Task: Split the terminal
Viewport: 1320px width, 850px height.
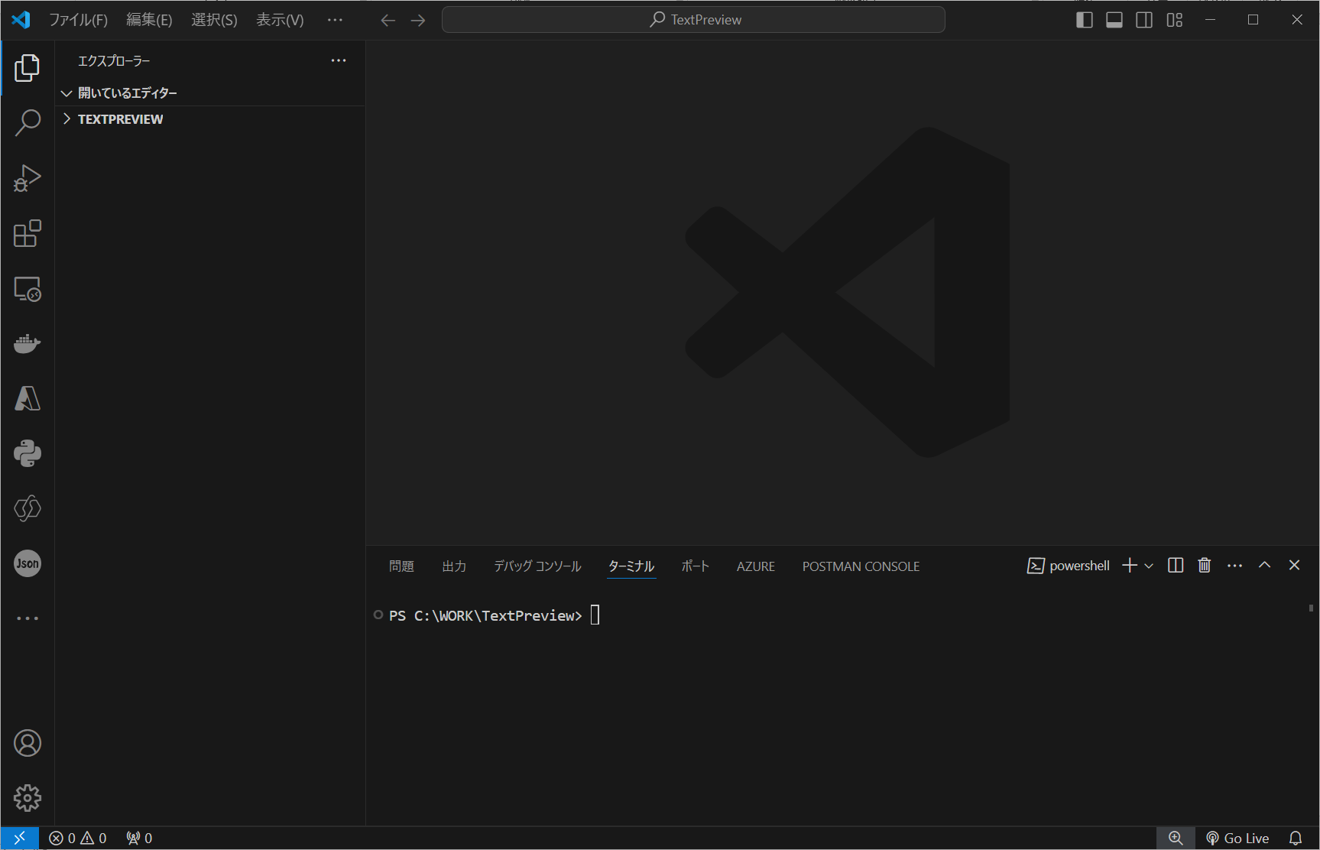Action: pos(1176,566)
